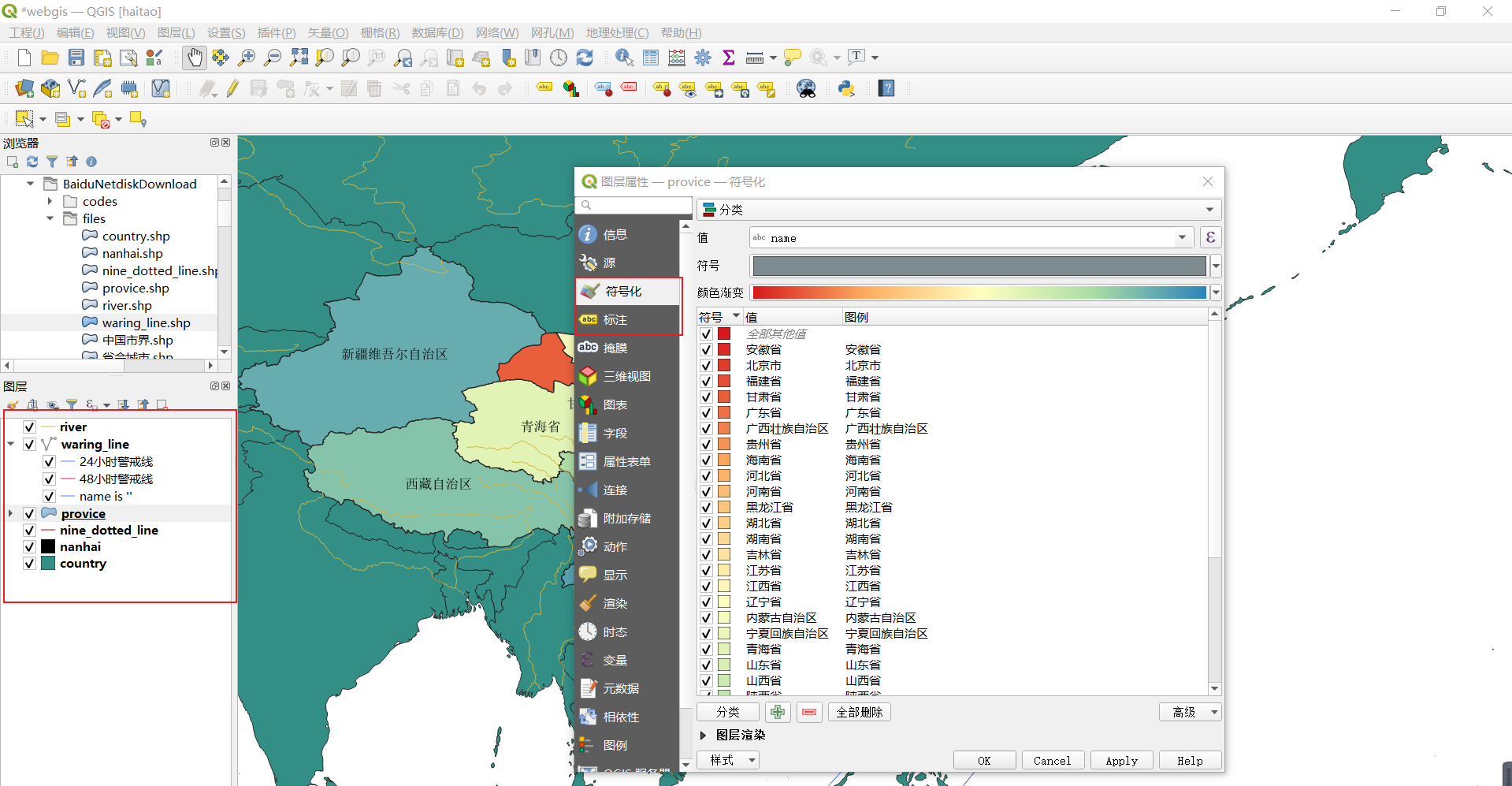Image resolution: width=1512 pixels, height=786 pixels.
Task: Uncheck the 48小时警戒线 sub-layer
Action: 48,479
